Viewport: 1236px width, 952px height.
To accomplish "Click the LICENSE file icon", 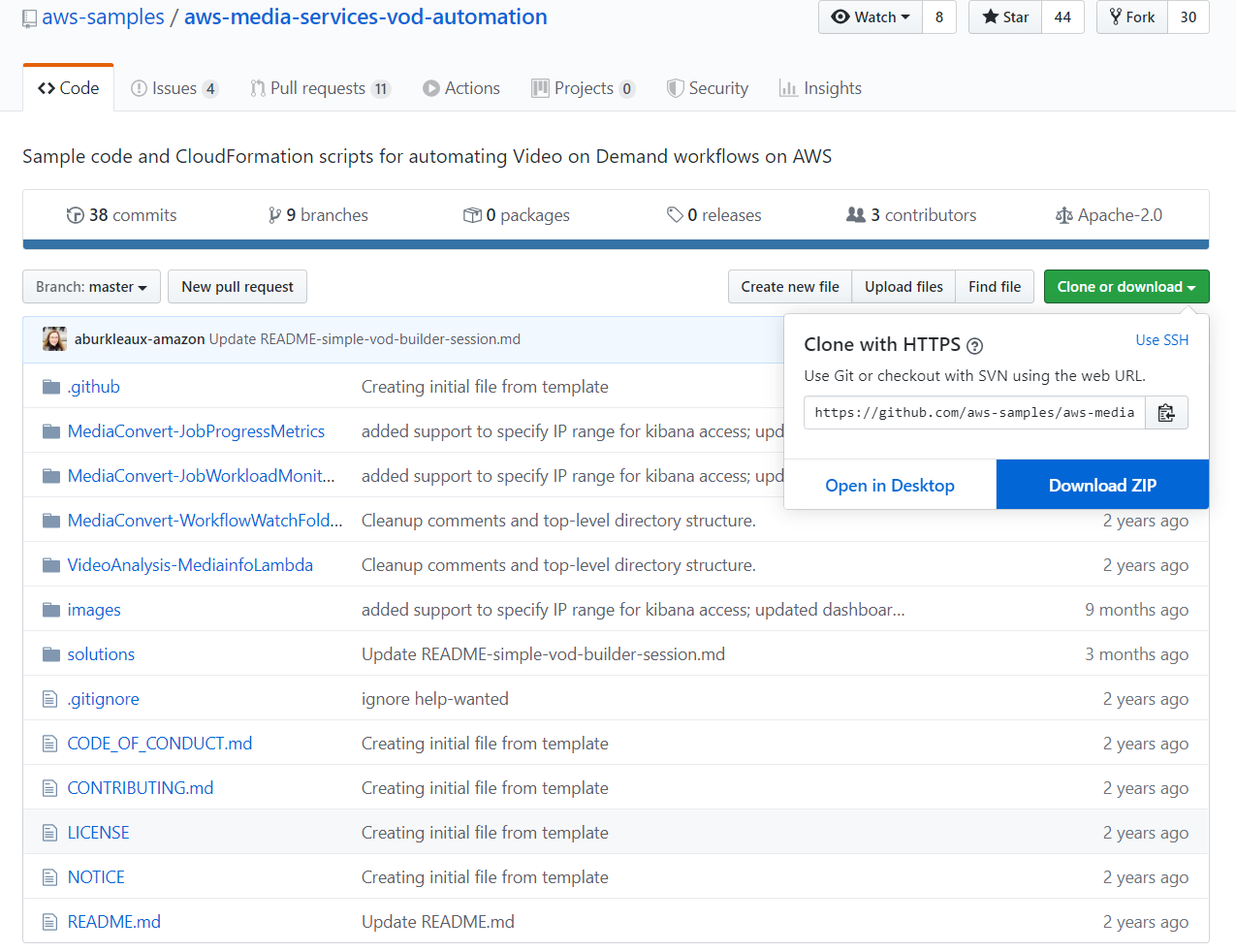I will coord(50,834).
